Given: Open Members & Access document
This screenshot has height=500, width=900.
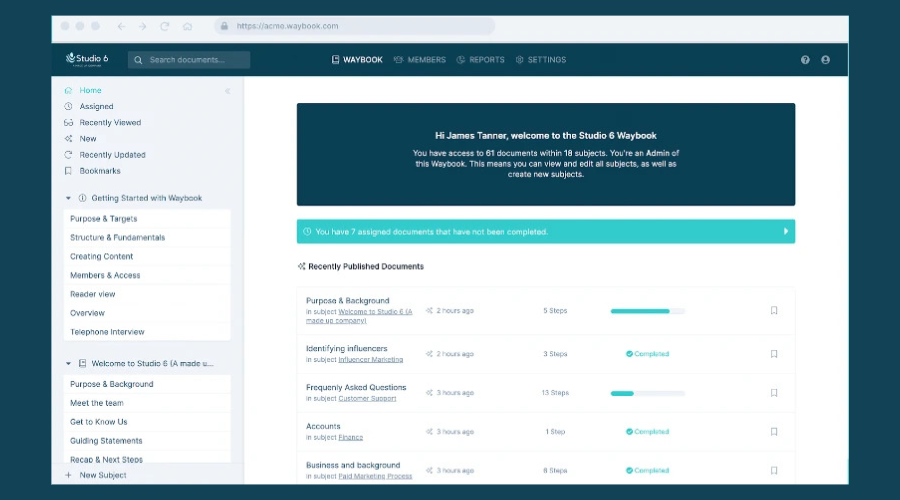Looking at the screenshot, I should [147, 276].
